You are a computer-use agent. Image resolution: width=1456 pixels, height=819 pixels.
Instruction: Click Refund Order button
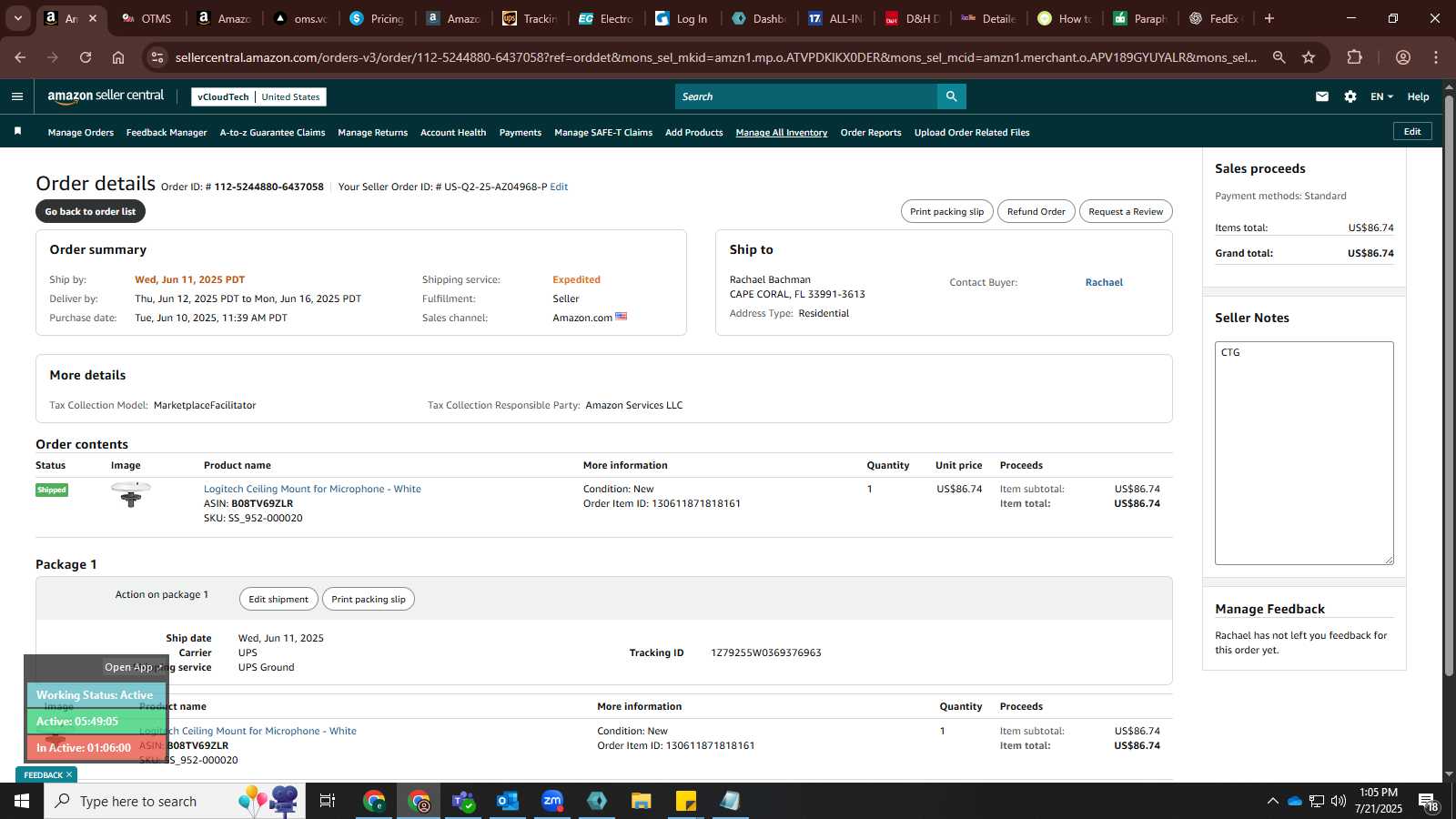pyautogui.click(x=1036, y=211)
